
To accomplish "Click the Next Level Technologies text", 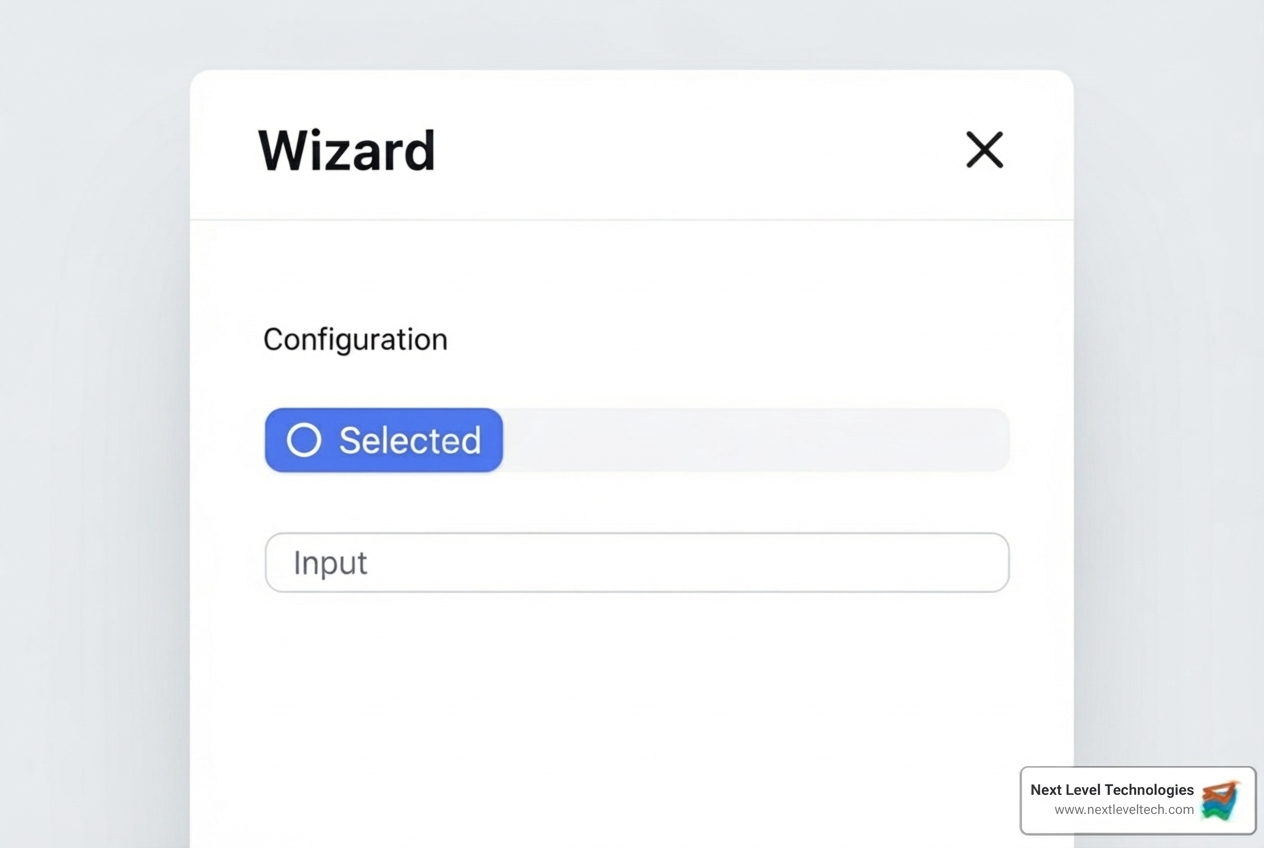I will click(x=1112, y=789).
